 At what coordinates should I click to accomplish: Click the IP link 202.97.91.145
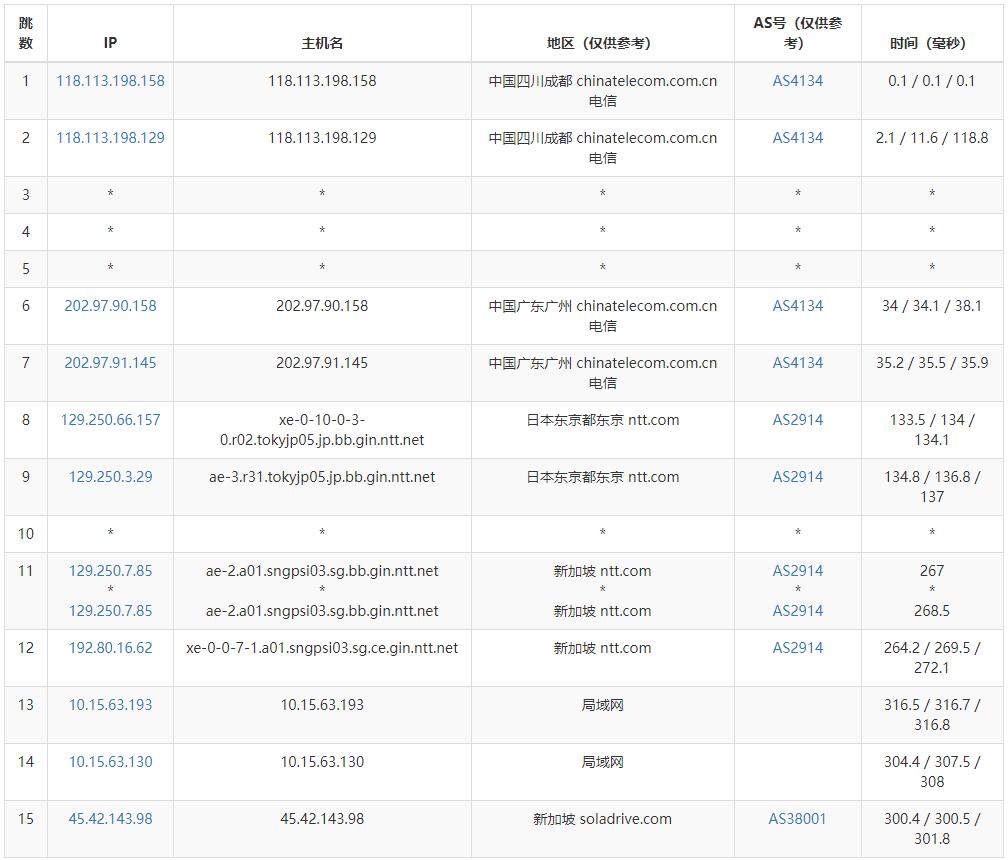coord(111,363)
